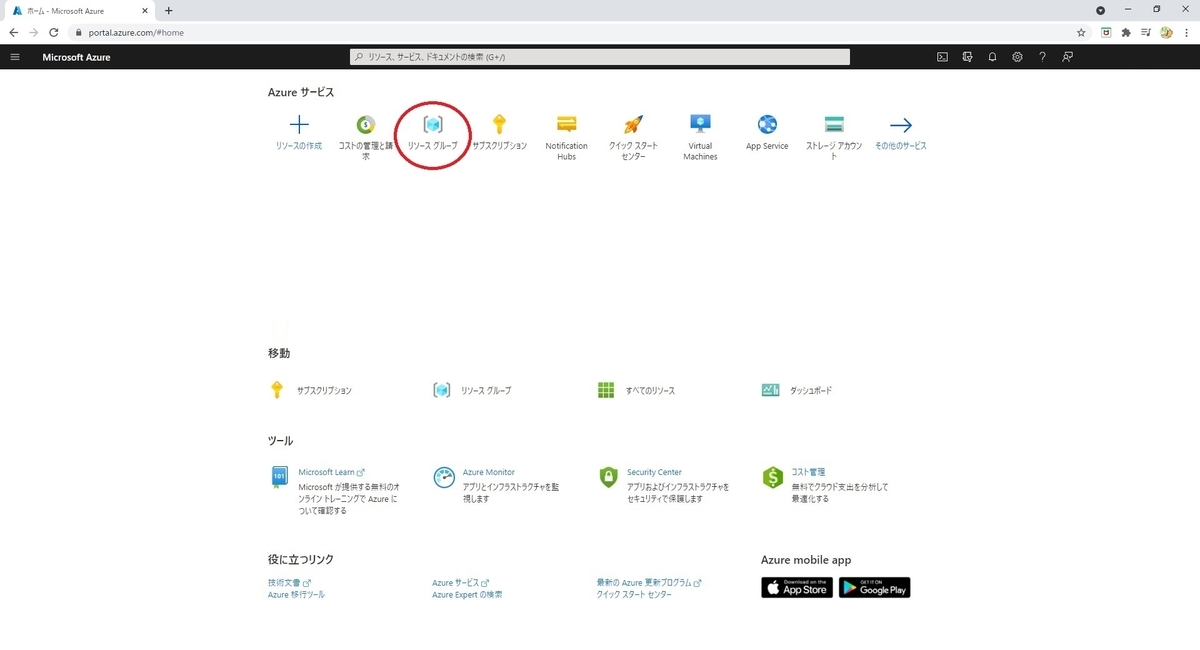This screenshot has width=1200, height=650.
Task: Click the リソースの作成 plus icon
Action: (299, 125)
